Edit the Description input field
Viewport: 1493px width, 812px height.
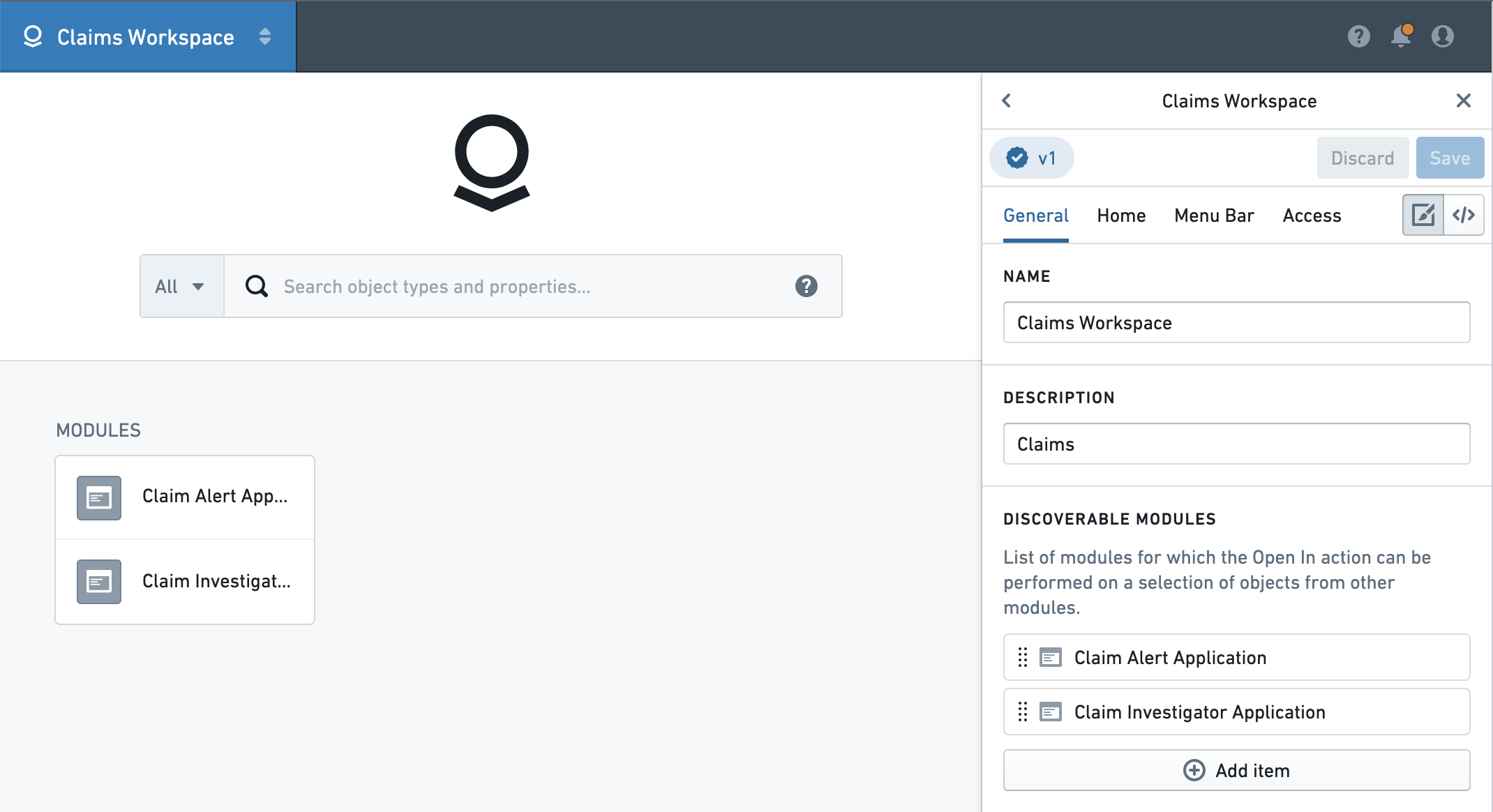[1236, 444]
